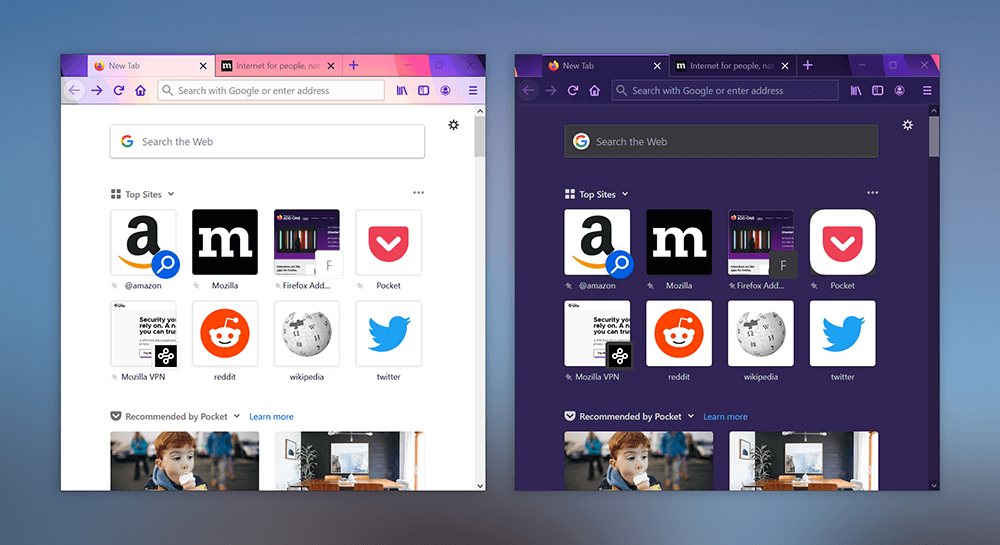1000x545 pixels.
Task: Show sidebars using the dark-theme toolbar icon
Action: 877,91
